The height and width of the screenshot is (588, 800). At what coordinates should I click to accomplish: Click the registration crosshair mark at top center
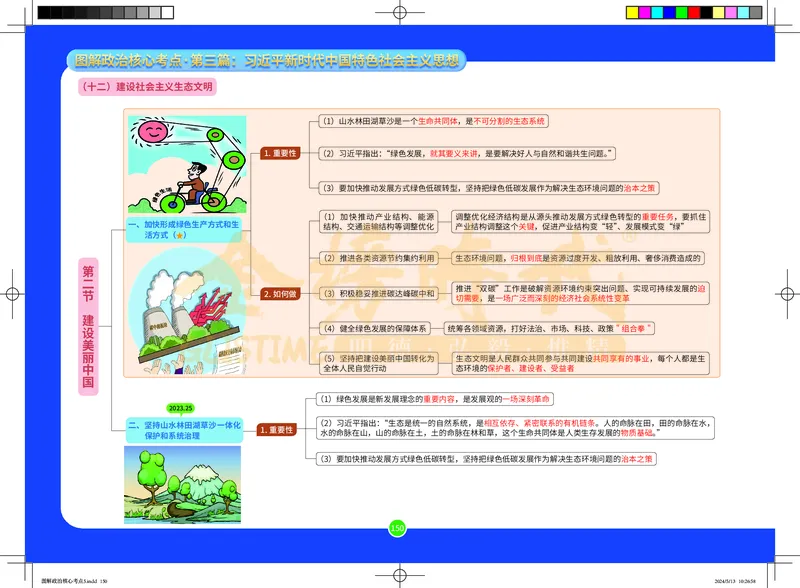tap(400, 13)
